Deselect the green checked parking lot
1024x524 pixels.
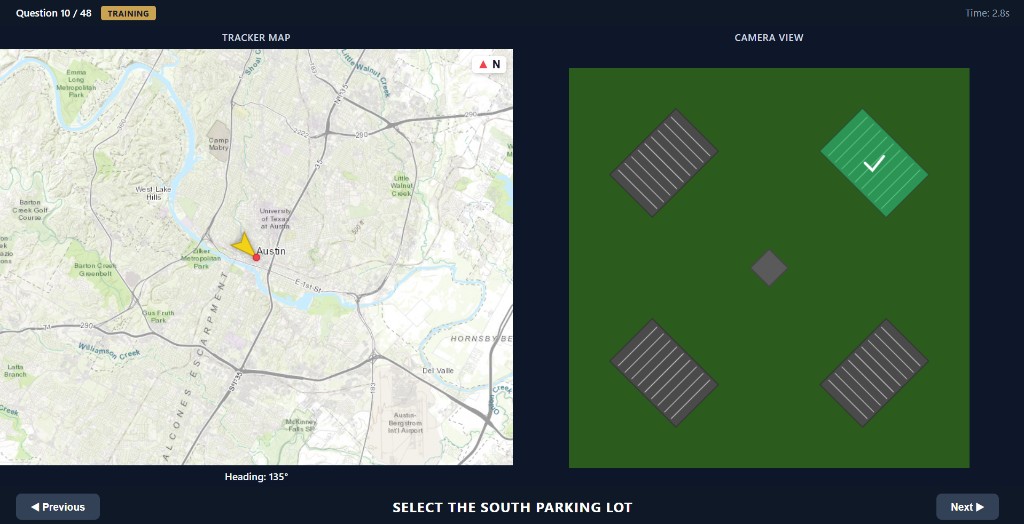tap(874, 163)
